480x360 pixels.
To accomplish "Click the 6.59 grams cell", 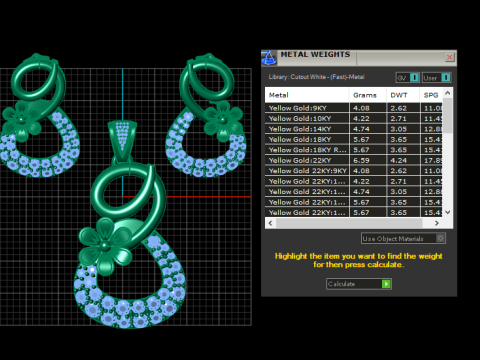I will [x=368, y=160].
